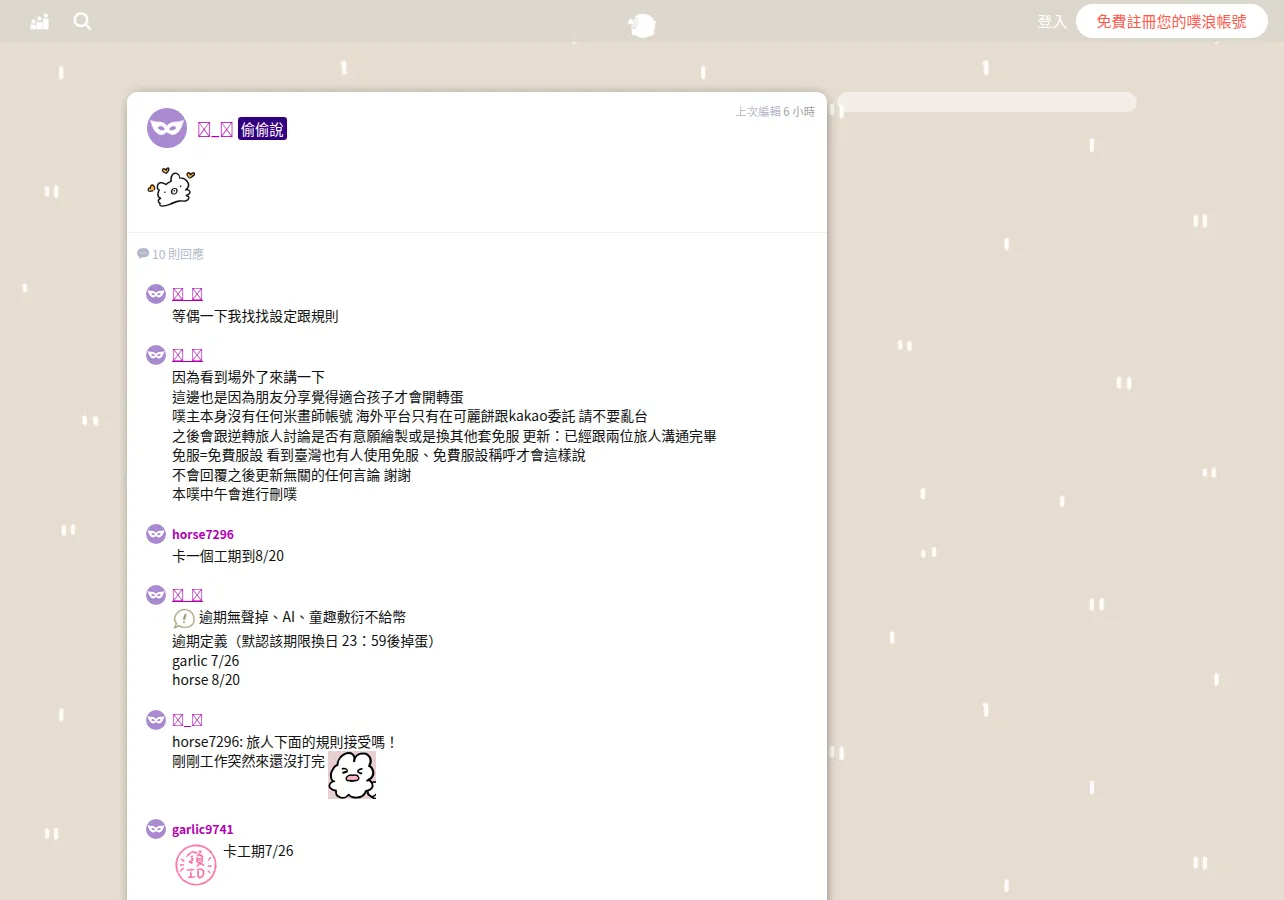
Task: Click the 上次編輯 6 小時 timestamp
Action: [775, 111]
